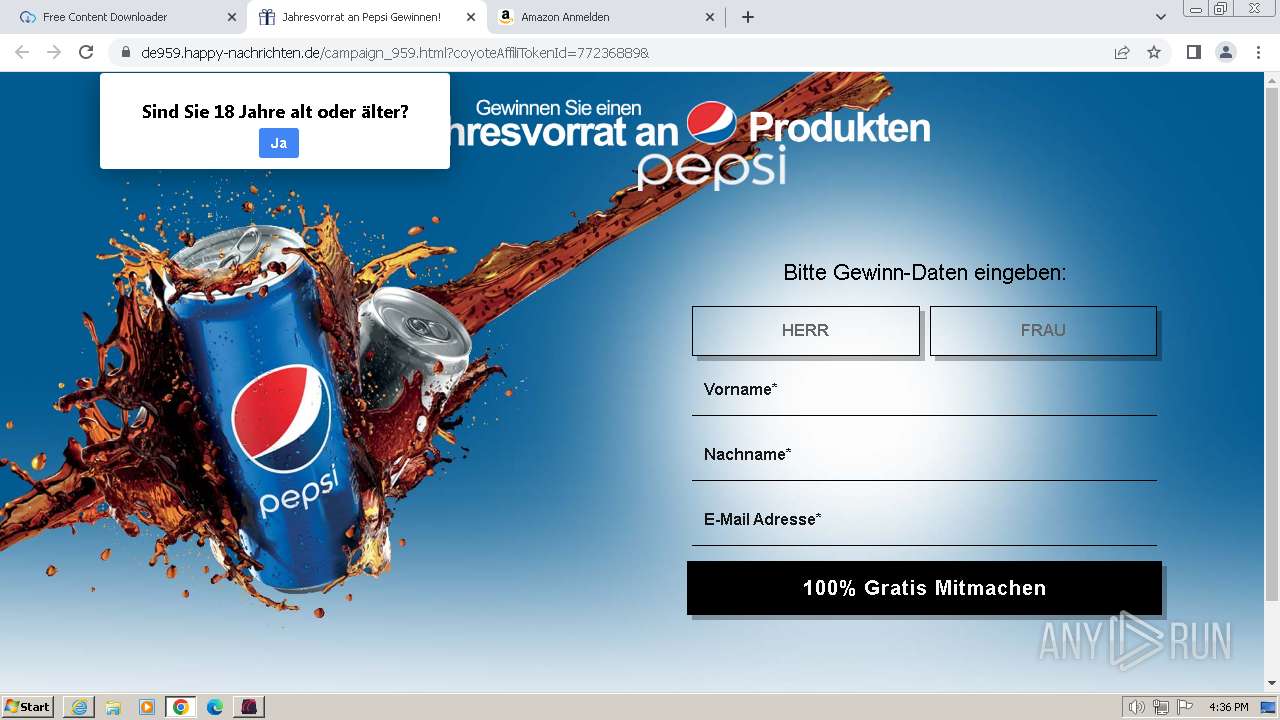Click the show desktop icon in tray
The image size is (1280, 720).
click(x=1268, y=707)
